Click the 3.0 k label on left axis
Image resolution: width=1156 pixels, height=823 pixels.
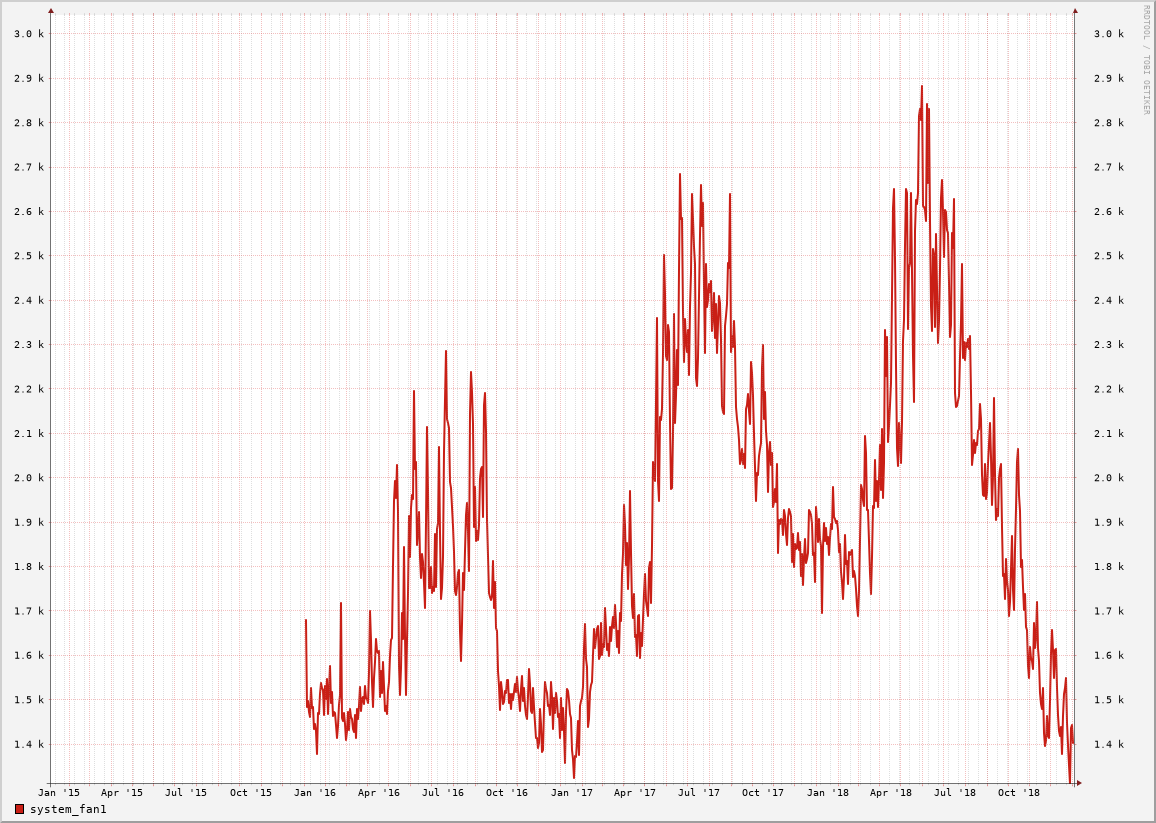[29, 34]
